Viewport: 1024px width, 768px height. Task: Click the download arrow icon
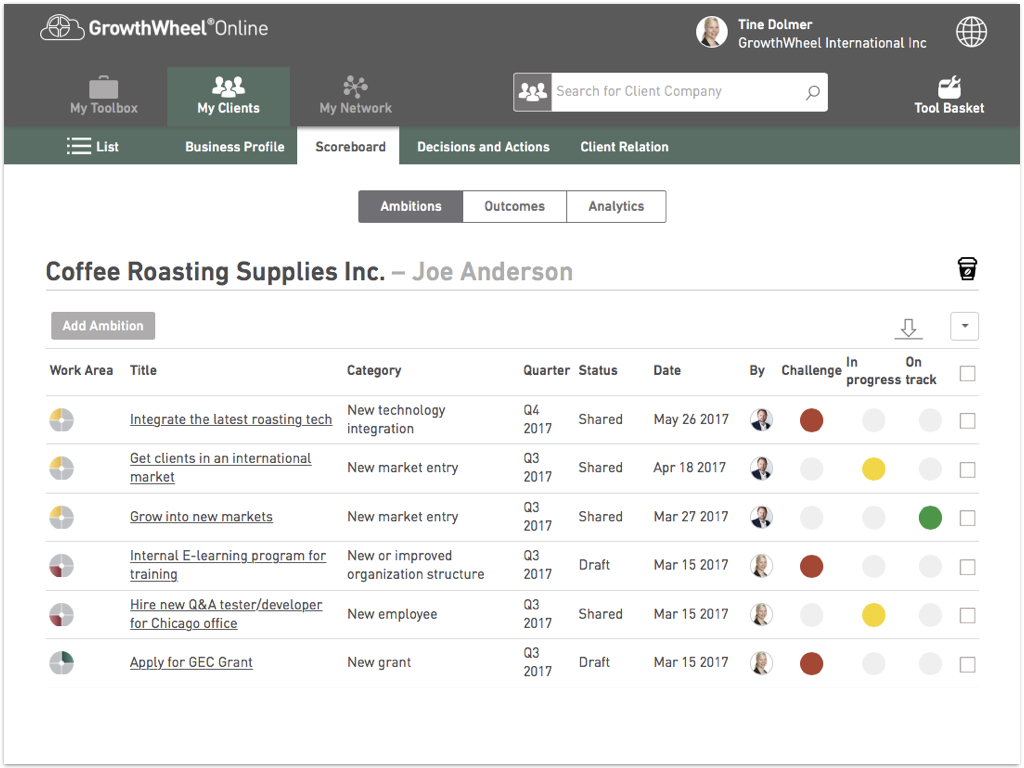pos(908,328)
